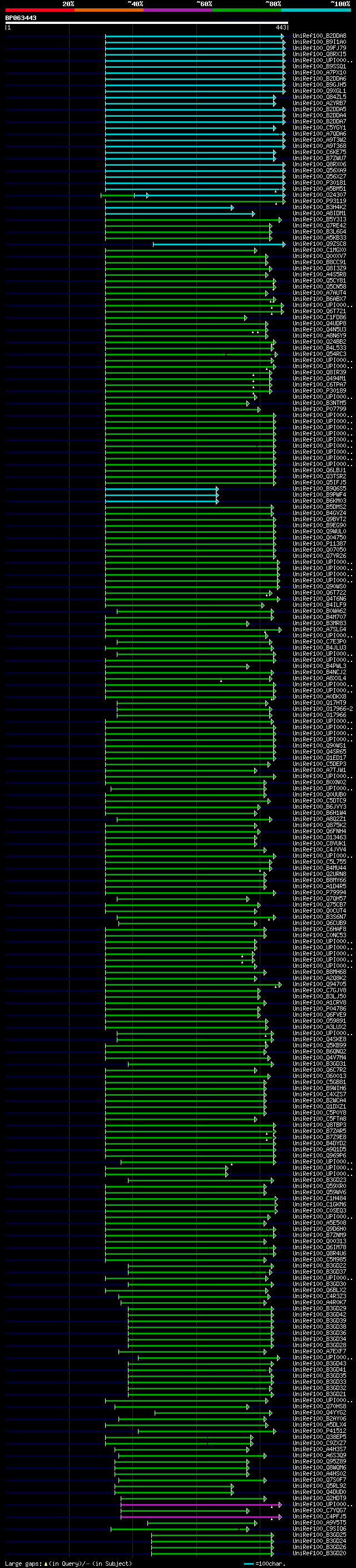
Task: Select hit label UniRef100_B3GD25
Action: click(319, 1535)
